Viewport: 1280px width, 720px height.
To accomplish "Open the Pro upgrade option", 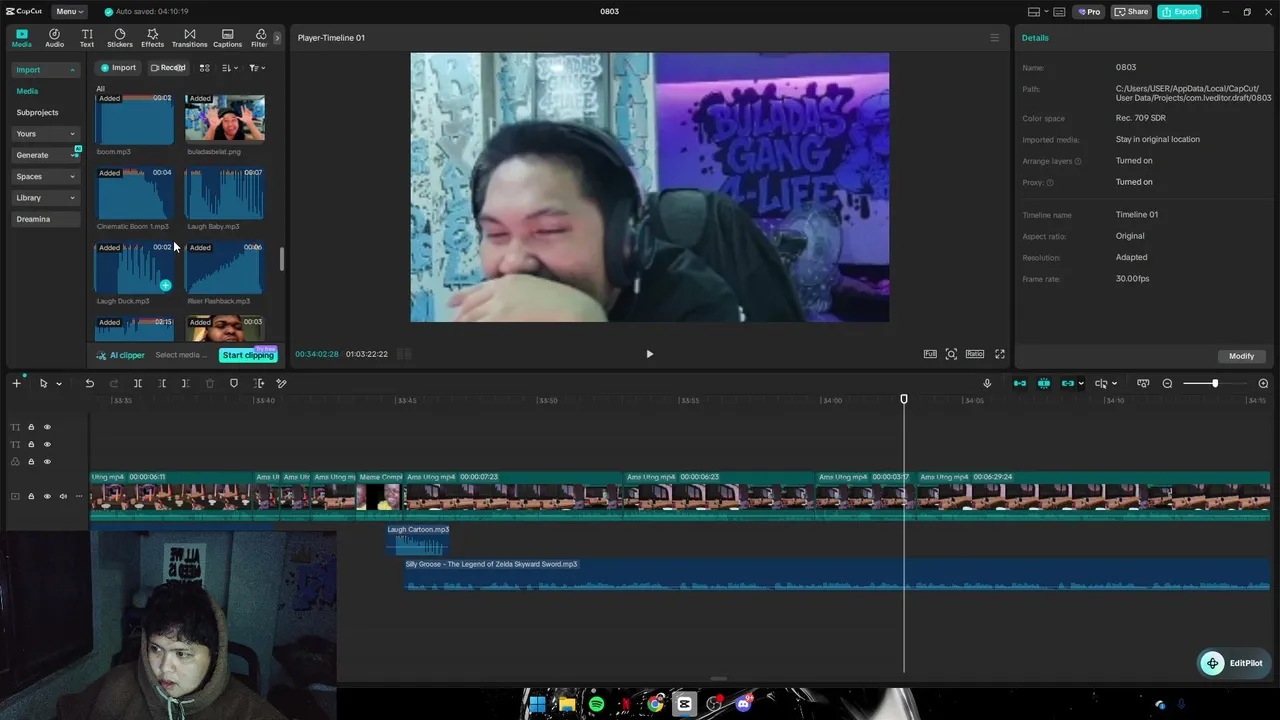I will 1088,12.
